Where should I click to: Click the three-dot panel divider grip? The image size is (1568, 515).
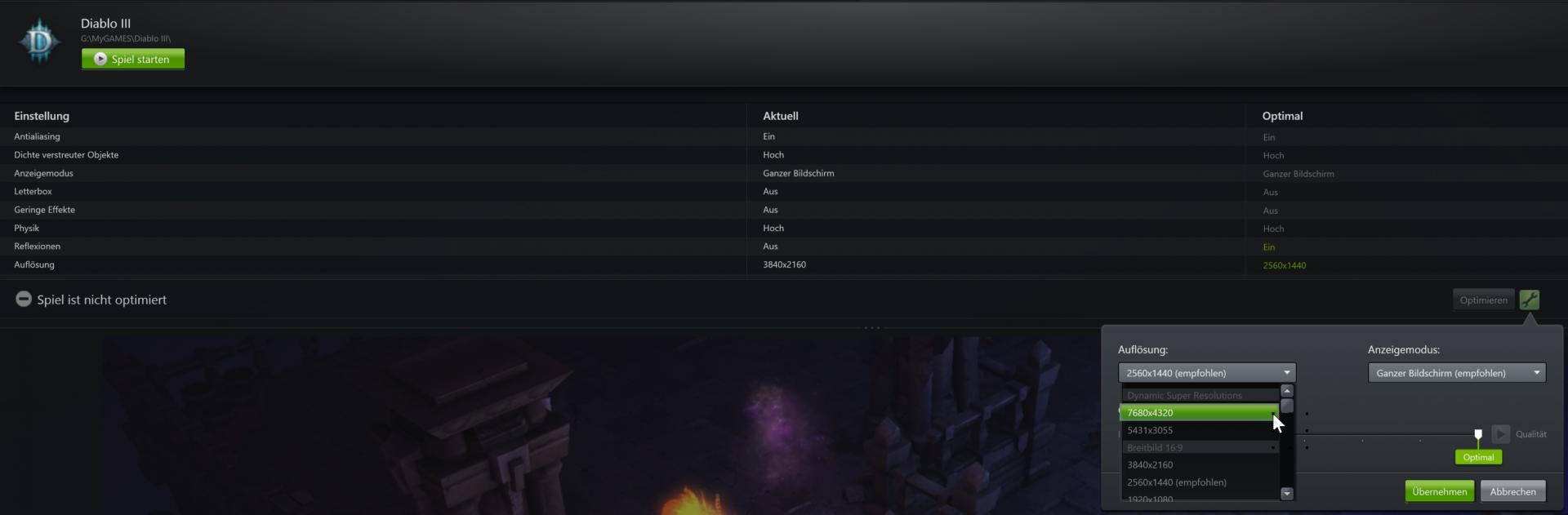point(872,328)
